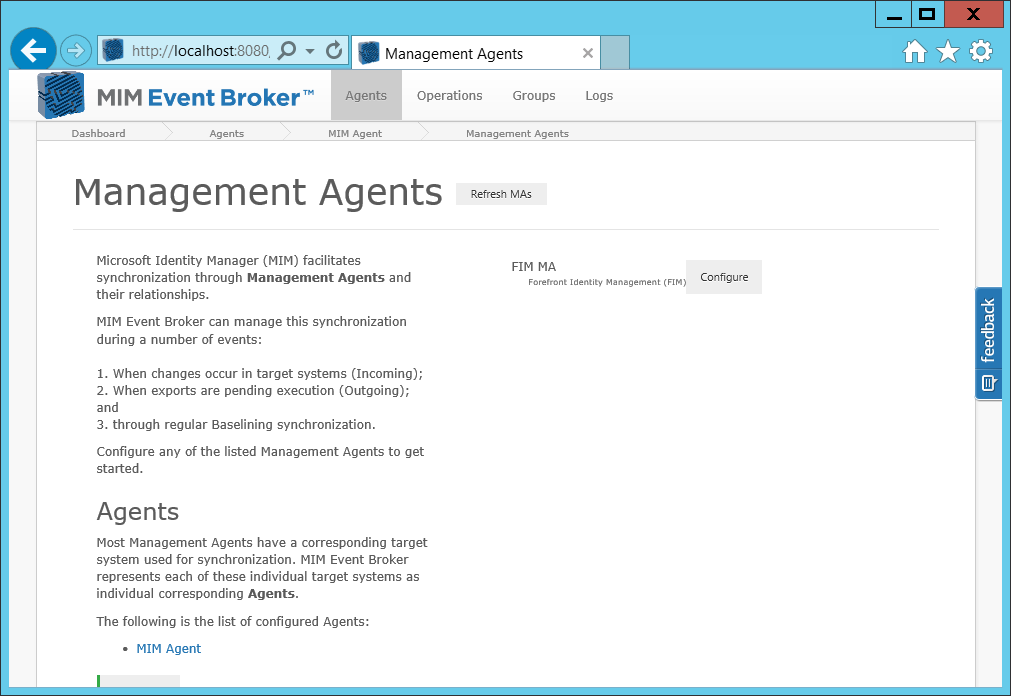Minimize the browser window
Viewport: 1011px width, 696px height.
tap(894, 14)
